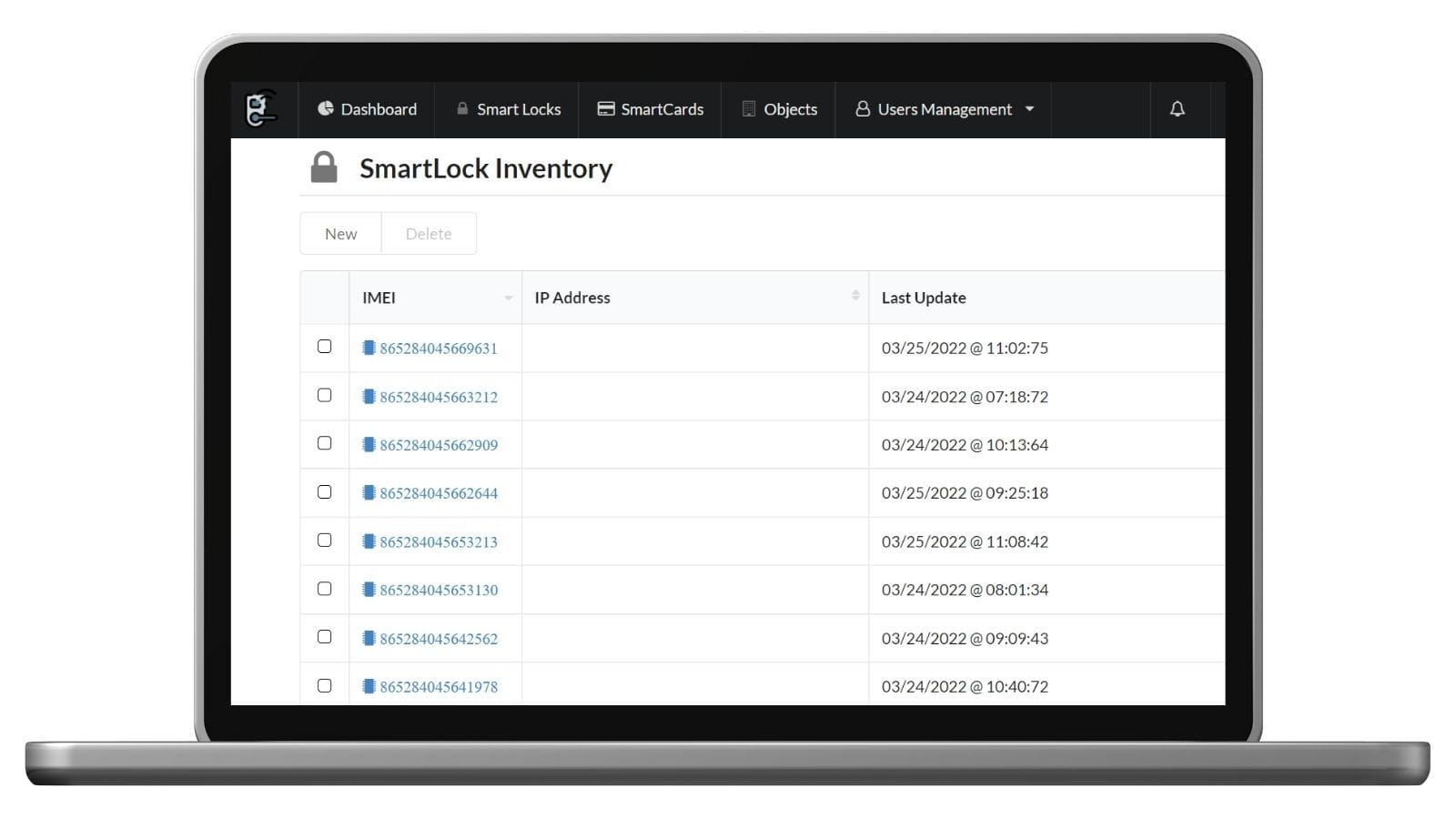The image size is (1456, 819).
Task: Tick checkbox for lock 865284045669631
Action: pyautogui.click(x=324, y=347)
